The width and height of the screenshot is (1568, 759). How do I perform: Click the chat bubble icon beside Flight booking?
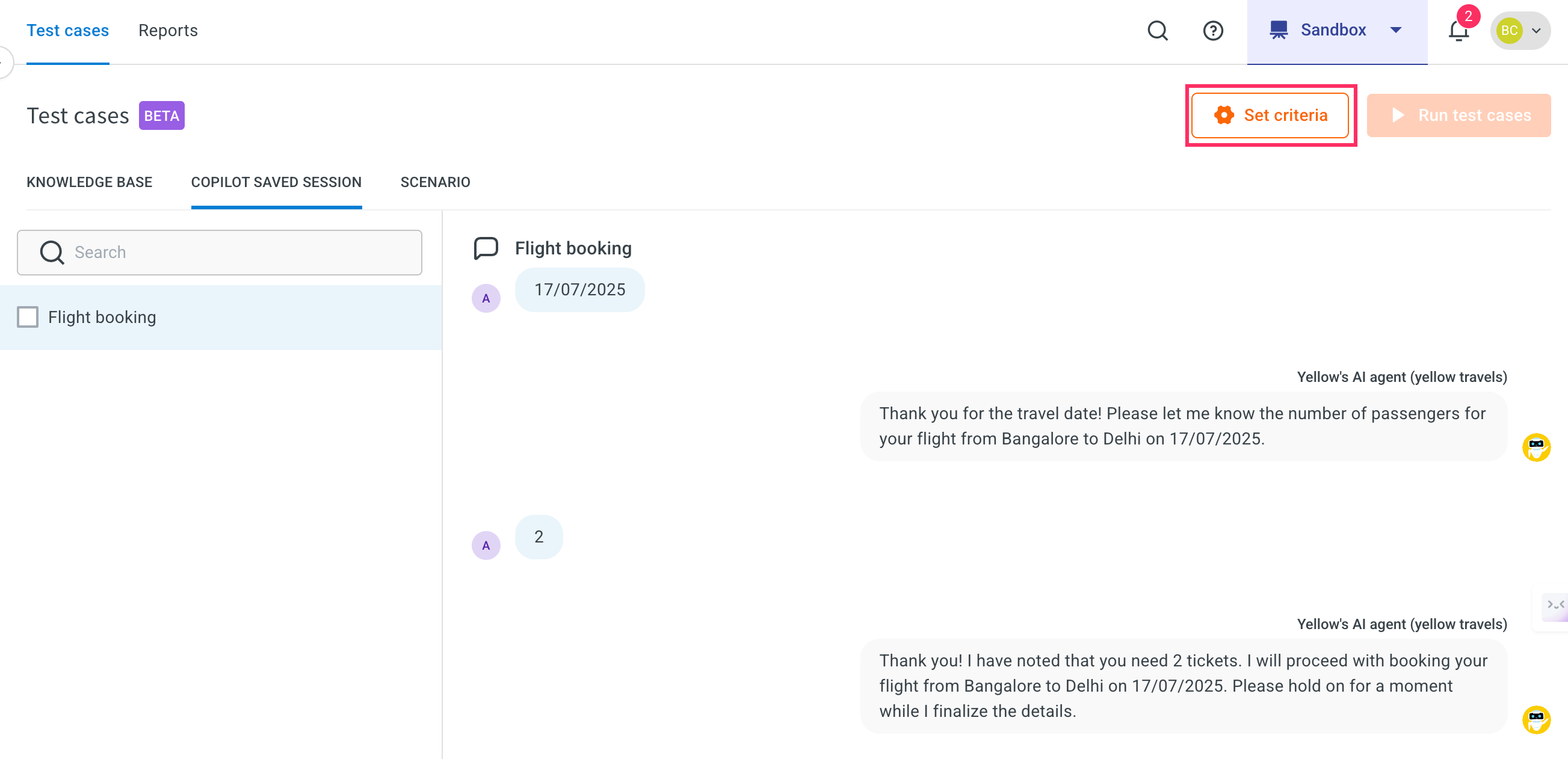(486, 248)
